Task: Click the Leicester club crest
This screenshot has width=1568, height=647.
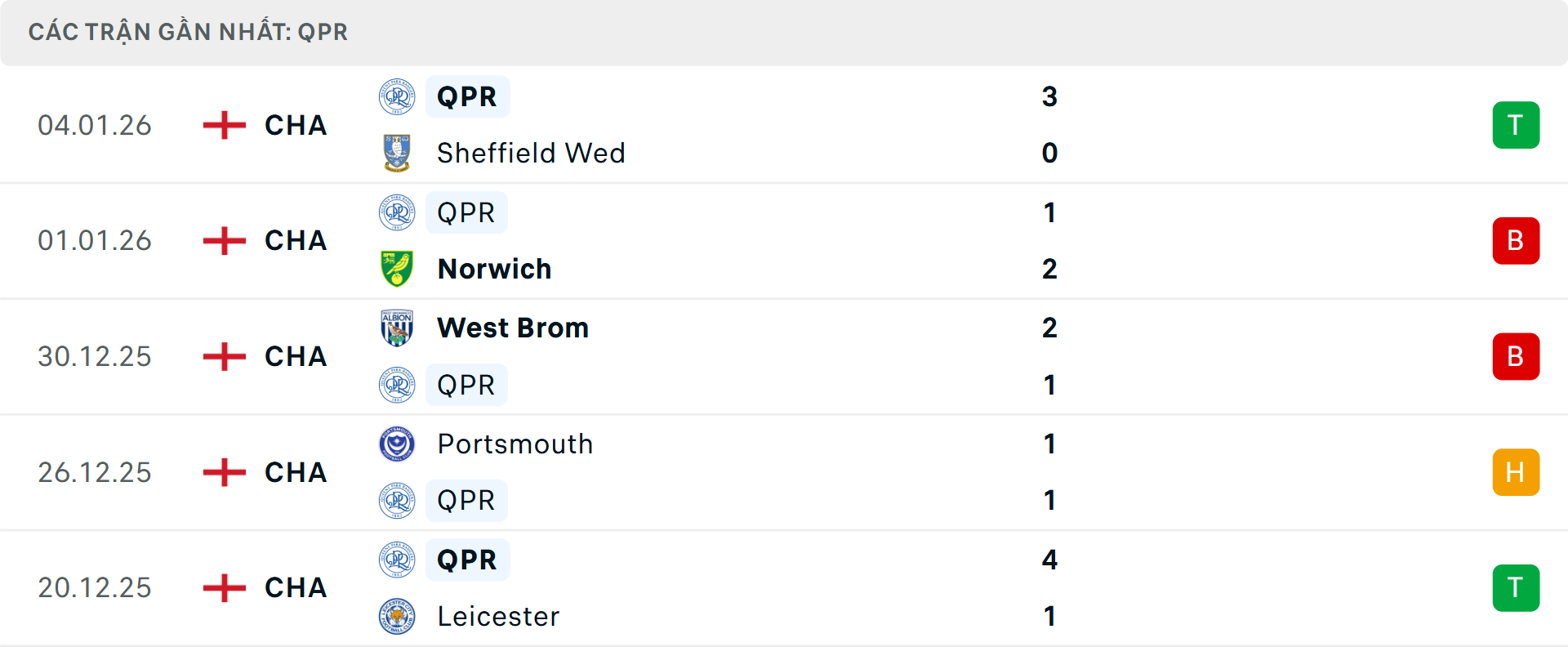Action: point(397,616)
